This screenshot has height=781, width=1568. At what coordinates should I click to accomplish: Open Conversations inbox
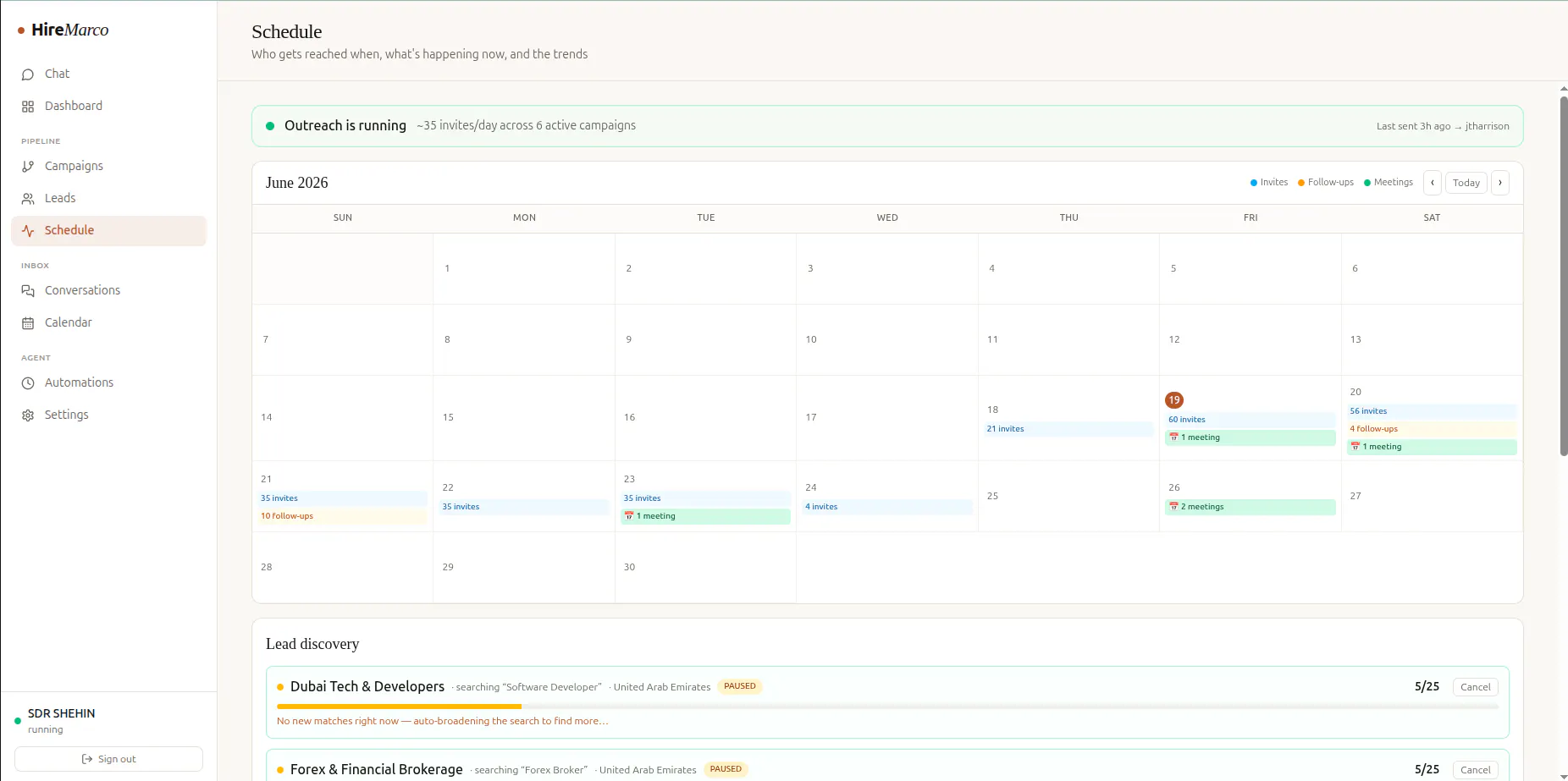pos(108,291)
